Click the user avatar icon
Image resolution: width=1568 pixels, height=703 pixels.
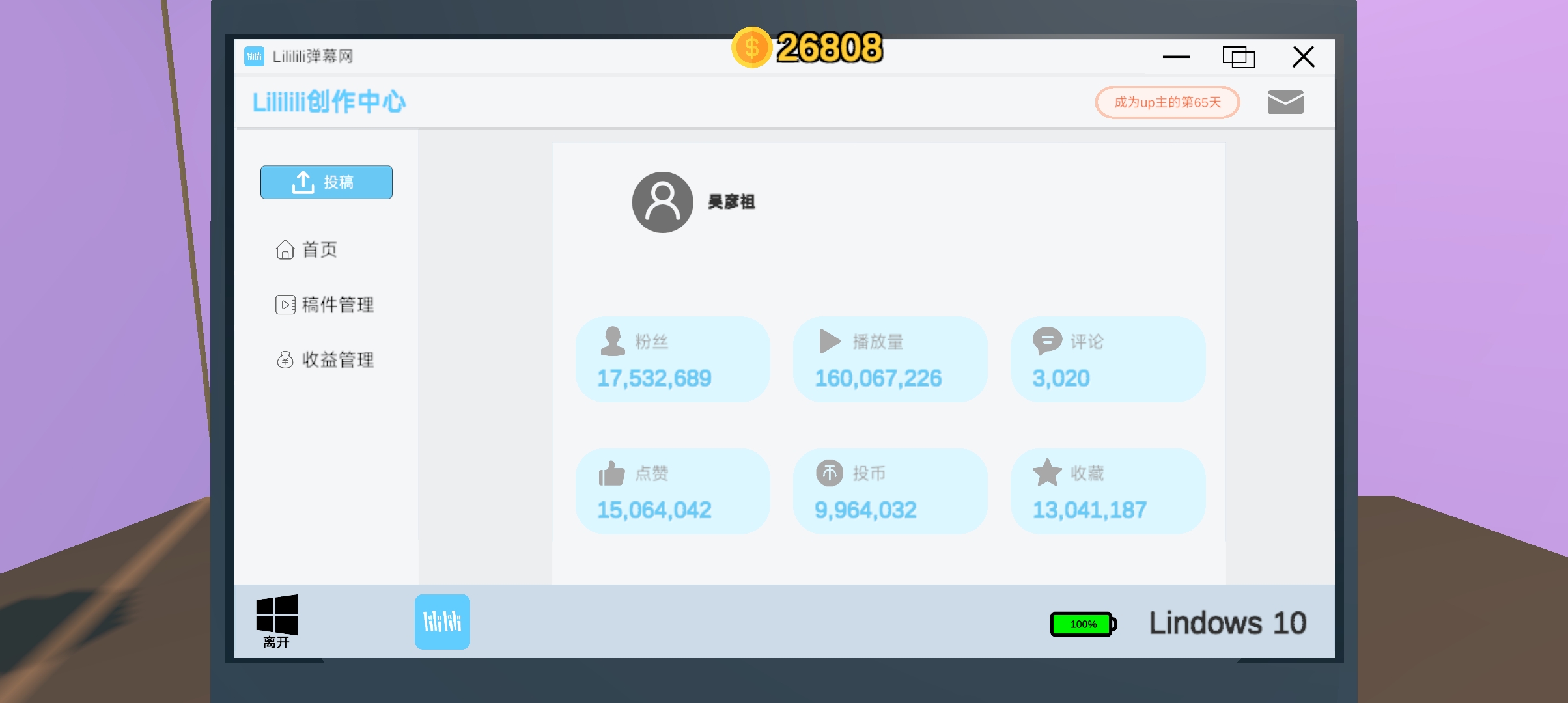click(662, 202)
